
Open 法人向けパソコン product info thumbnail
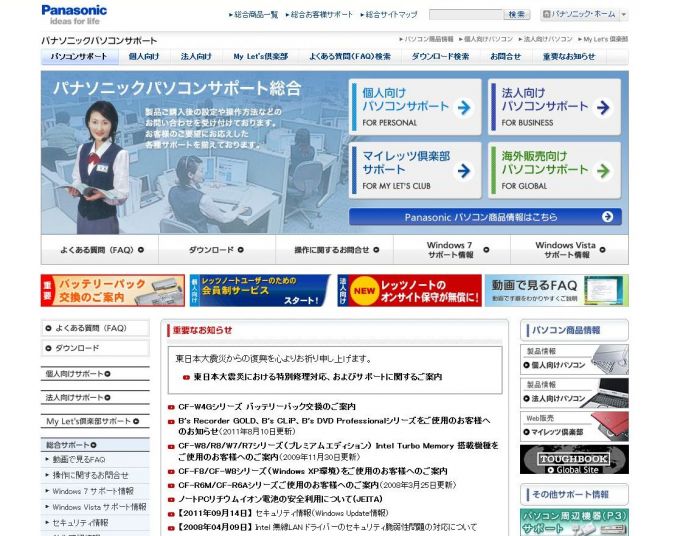coord(574,393)
